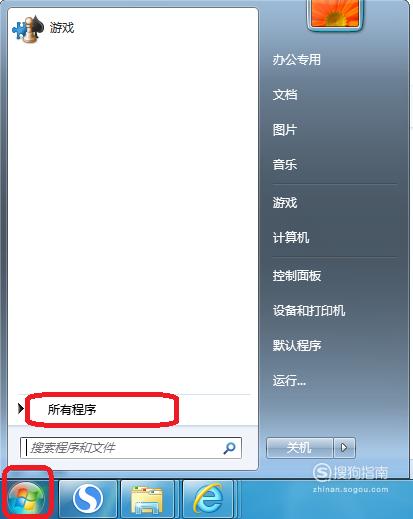The width and height of the screenshot is (413, 519).
Task: Launch Internet Explorer from the taskbar
Action: point(209,499)
